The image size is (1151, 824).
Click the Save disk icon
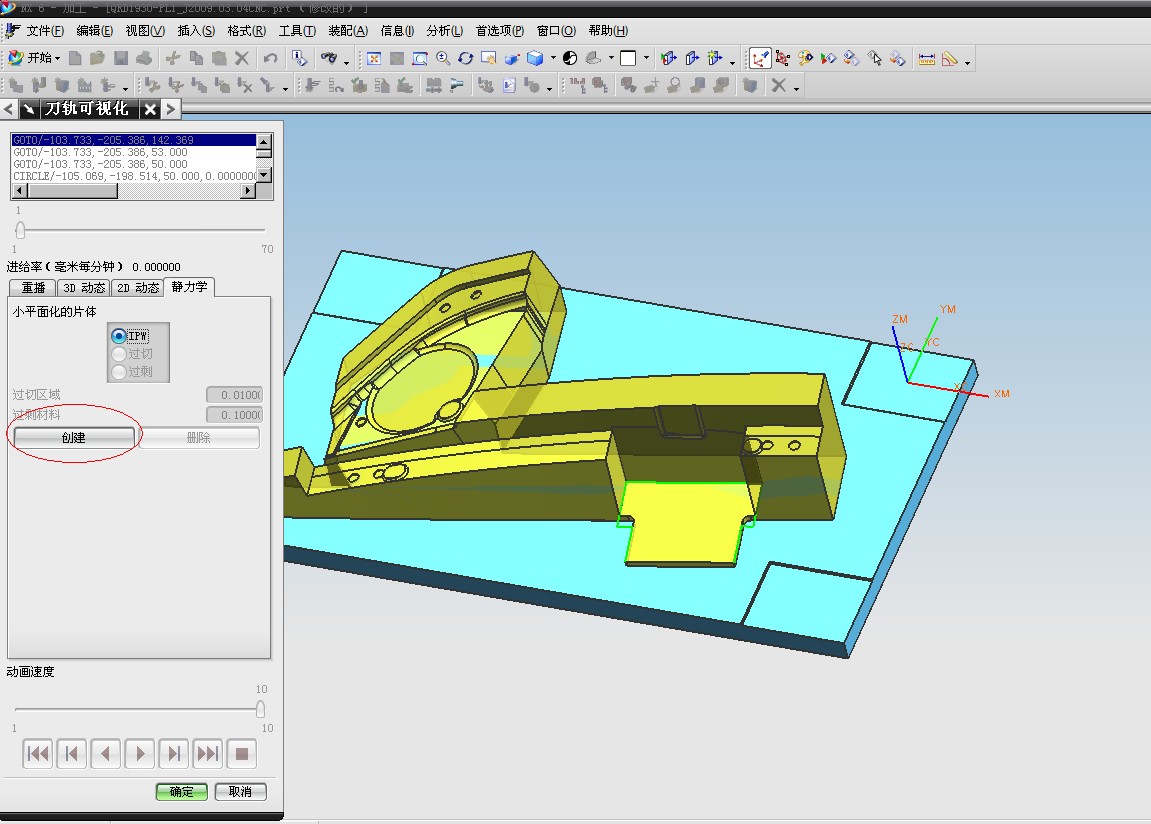[121, 58]
